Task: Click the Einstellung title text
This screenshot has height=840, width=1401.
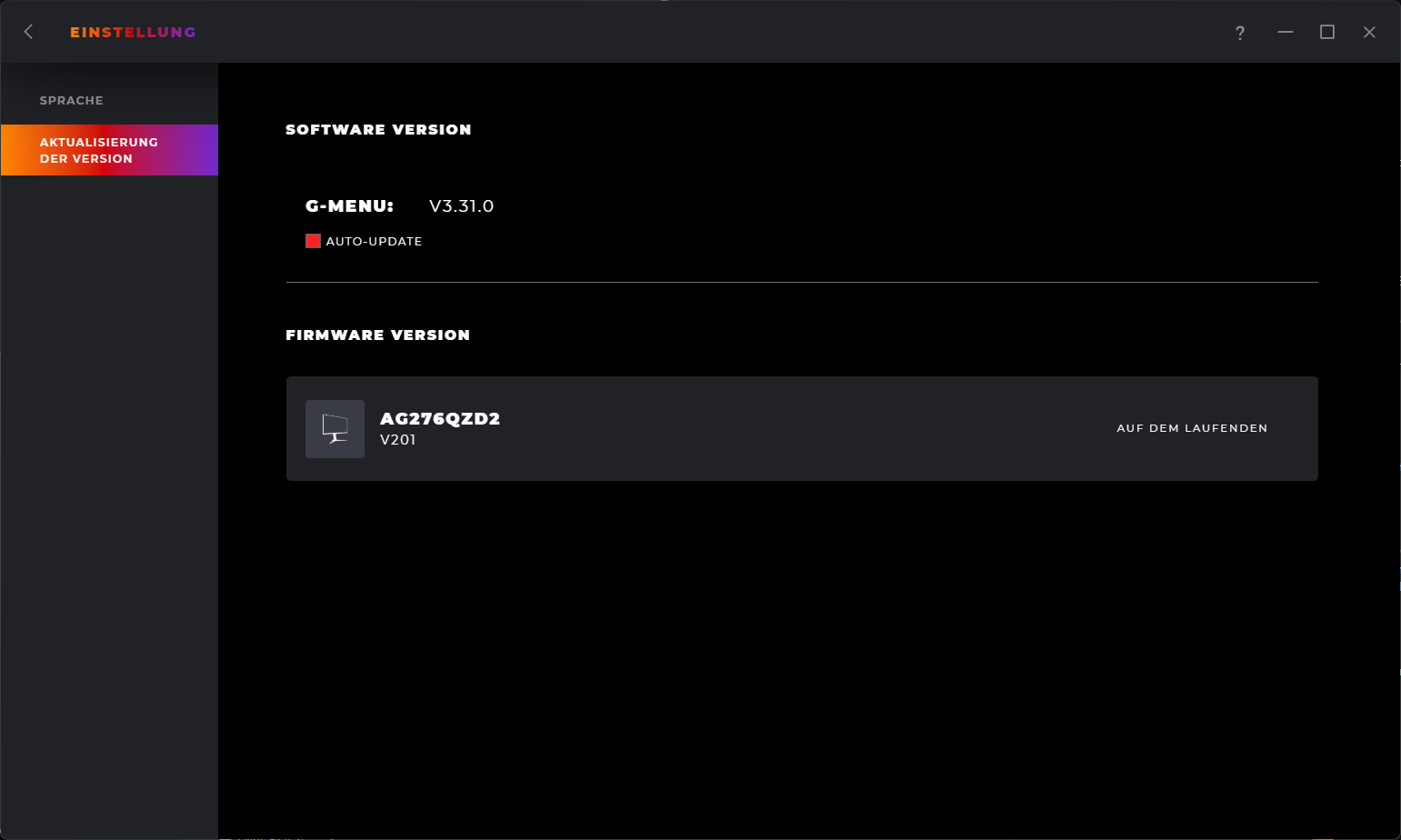Action: [x=133, y=32]
